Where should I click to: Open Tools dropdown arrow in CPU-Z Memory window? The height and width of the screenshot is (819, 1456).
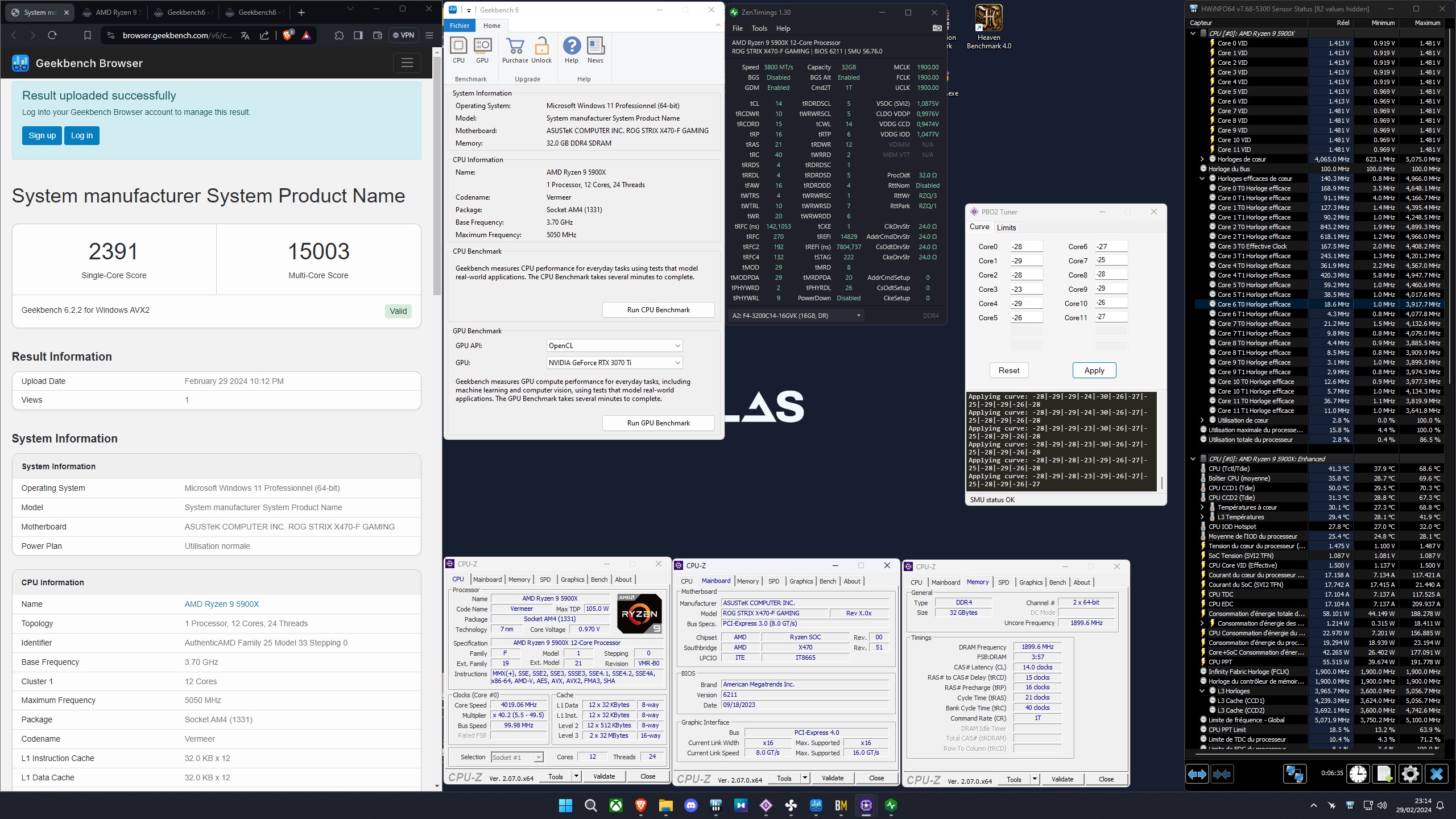point(1035,779)
